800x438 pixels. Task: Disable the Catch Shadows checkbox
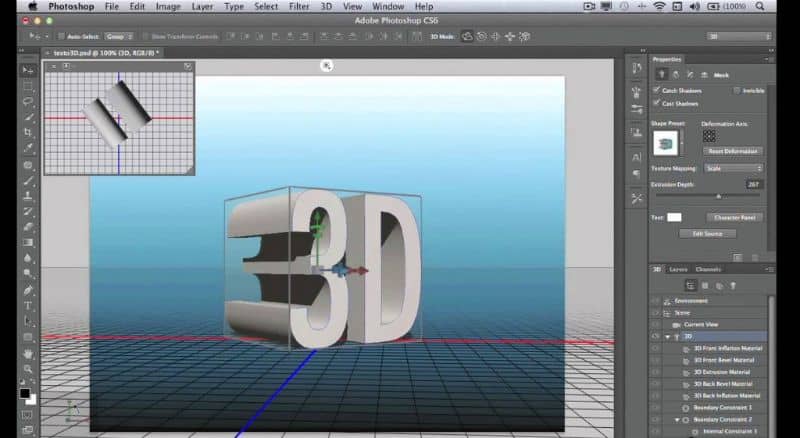click(x=657, y=90)
